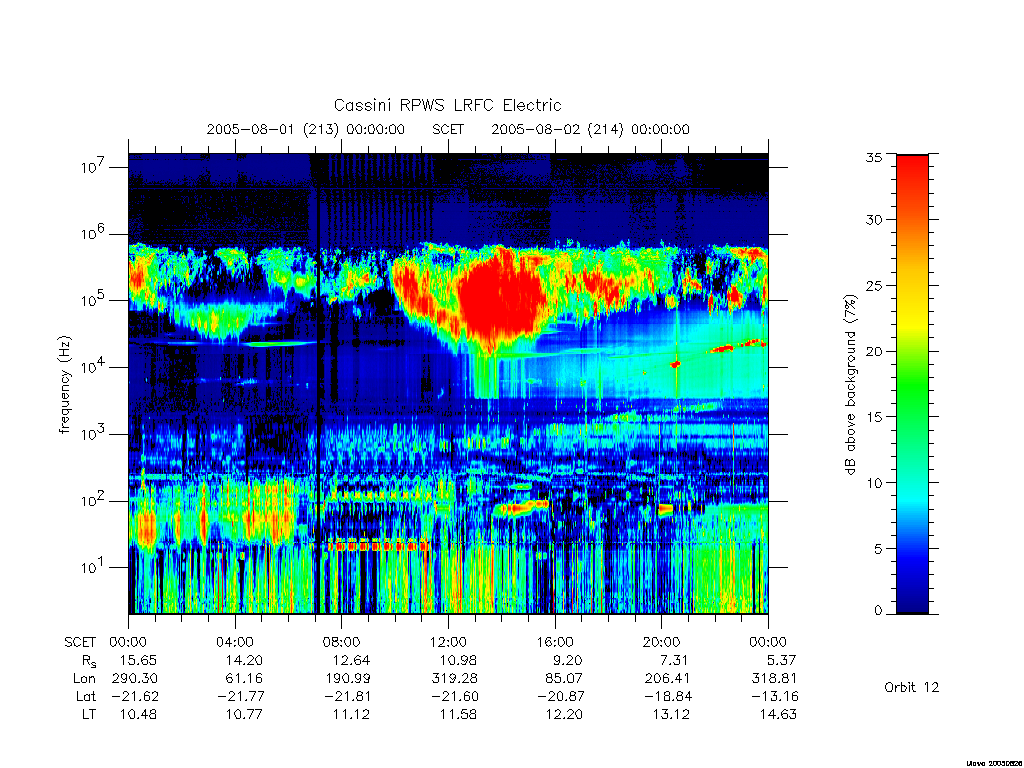This screenshot has width=1024, height=768.
Task: Click the 10^2 frequency tick label
Action: point(93,500)
